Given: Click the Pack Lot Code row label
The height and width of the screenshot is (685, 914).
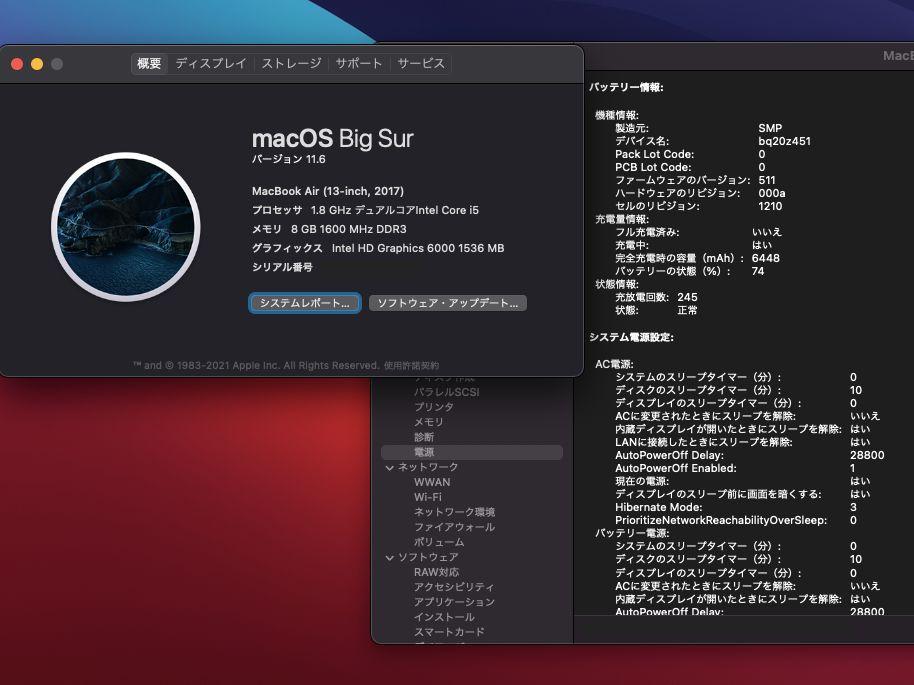Looking at the screenshot, I should (x=655, y=154).
